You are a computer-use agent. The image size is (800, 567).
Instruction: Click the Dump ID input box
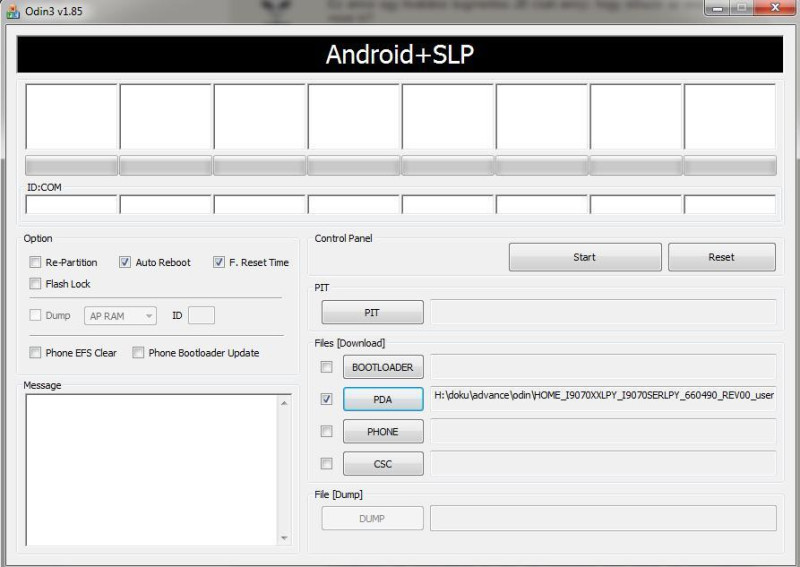click(x=202, y=315)
